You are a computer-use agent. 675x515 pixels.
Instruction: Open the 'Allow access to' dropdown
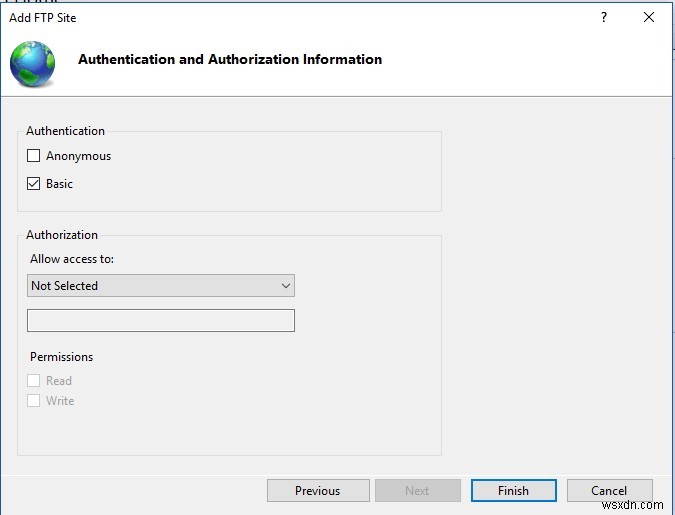[161, 285]
